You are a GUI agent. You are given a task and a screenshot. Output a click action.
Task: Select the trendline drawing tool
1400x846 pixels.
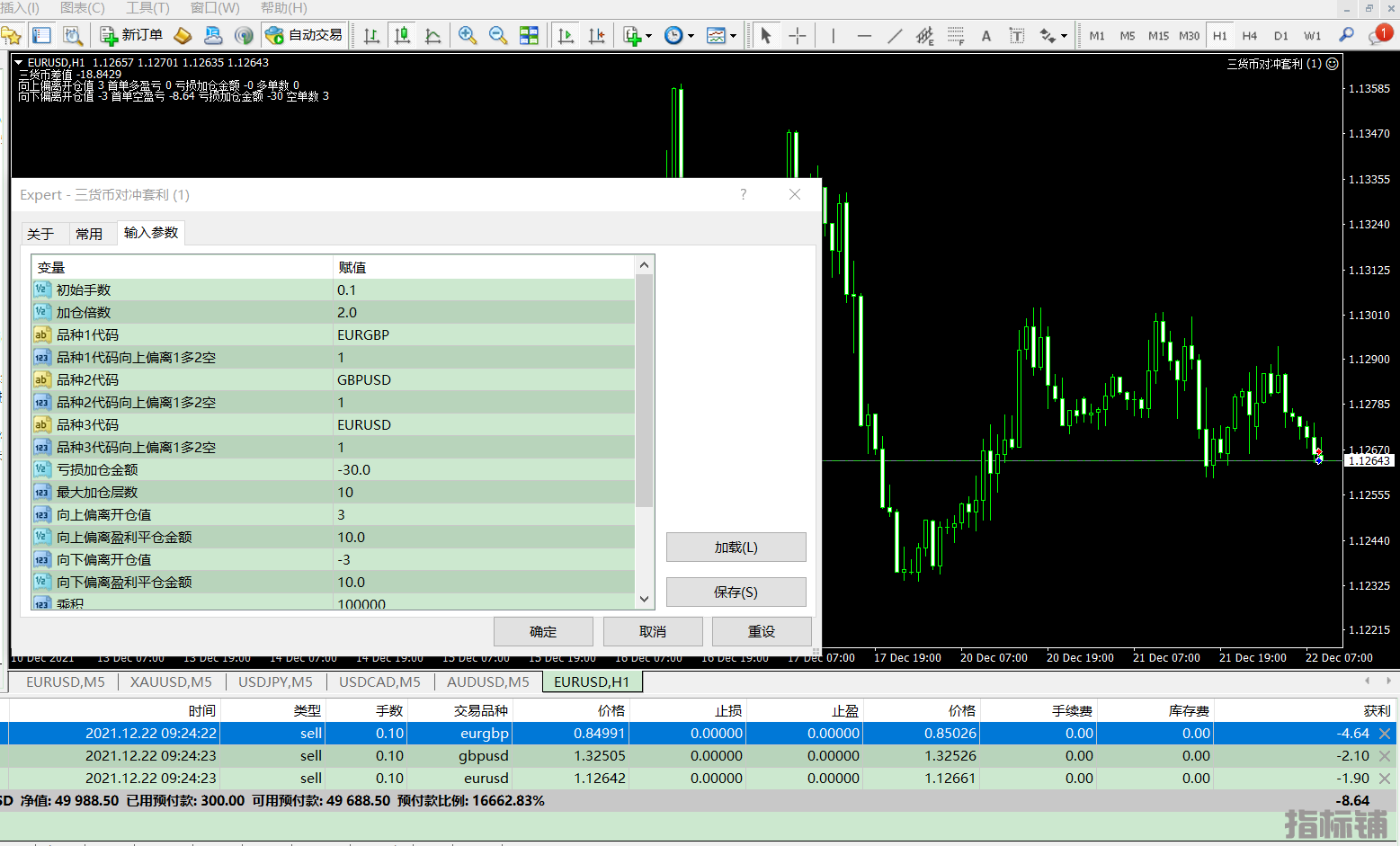click(x=895, y=35)
